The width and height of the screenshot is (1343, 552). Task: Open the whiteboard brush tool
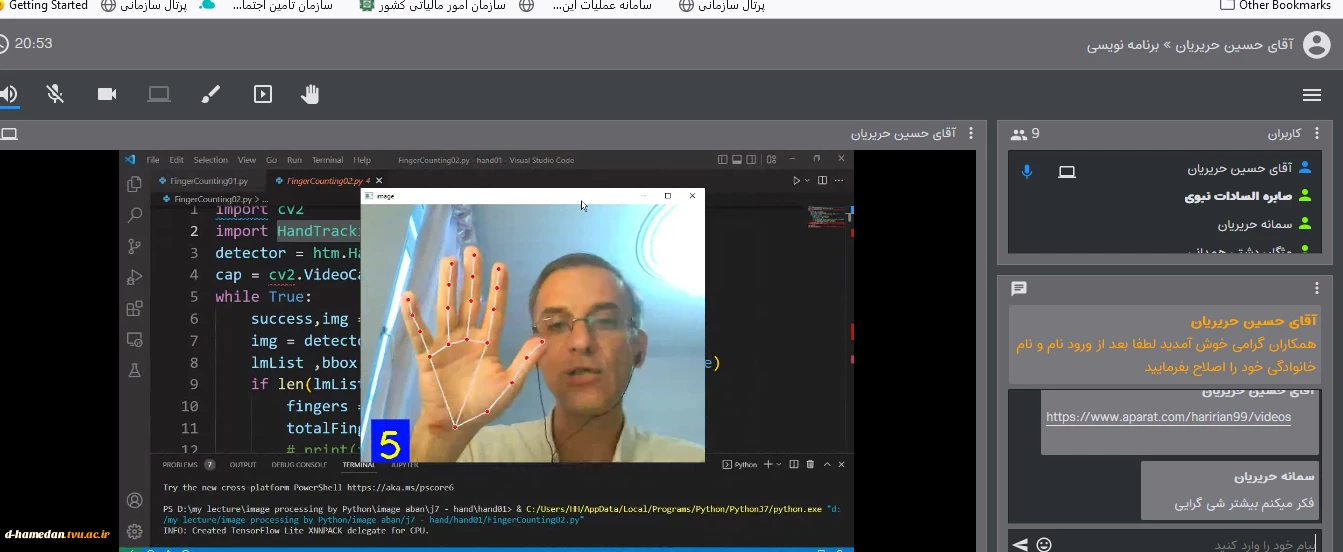(211, 94)
